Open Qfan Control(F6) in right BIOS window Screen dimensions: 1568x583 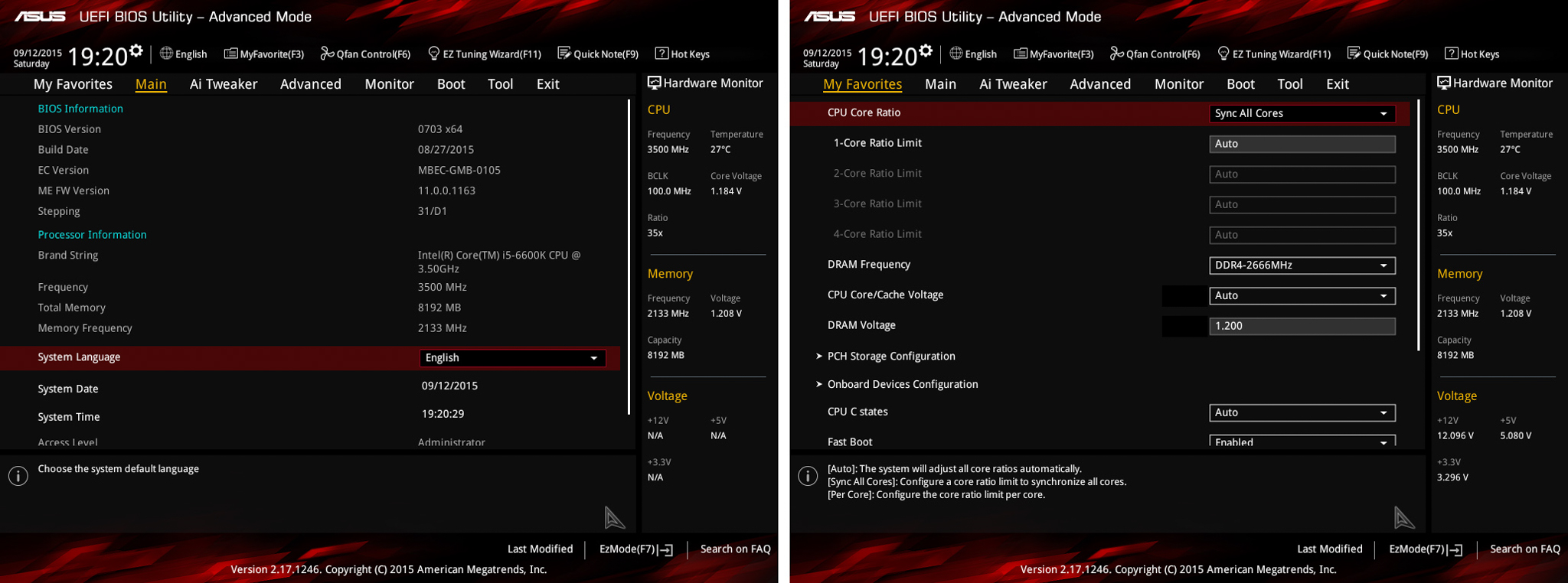(x=1155, y=54)
